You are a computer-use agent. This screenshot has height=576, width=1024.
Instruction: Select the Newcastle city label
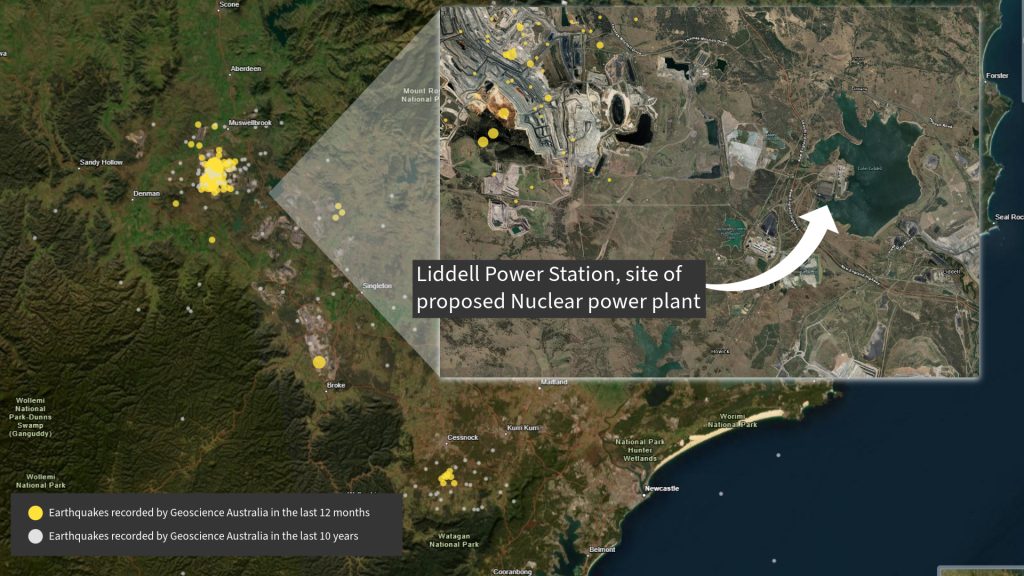click(662, 488)
